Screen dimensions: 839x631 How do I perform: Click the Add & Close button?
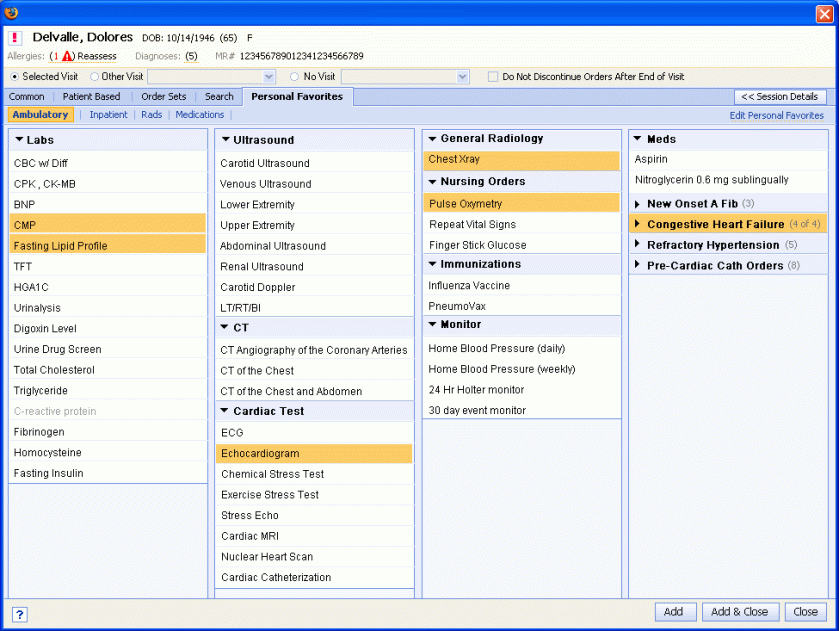pos(739,612)
